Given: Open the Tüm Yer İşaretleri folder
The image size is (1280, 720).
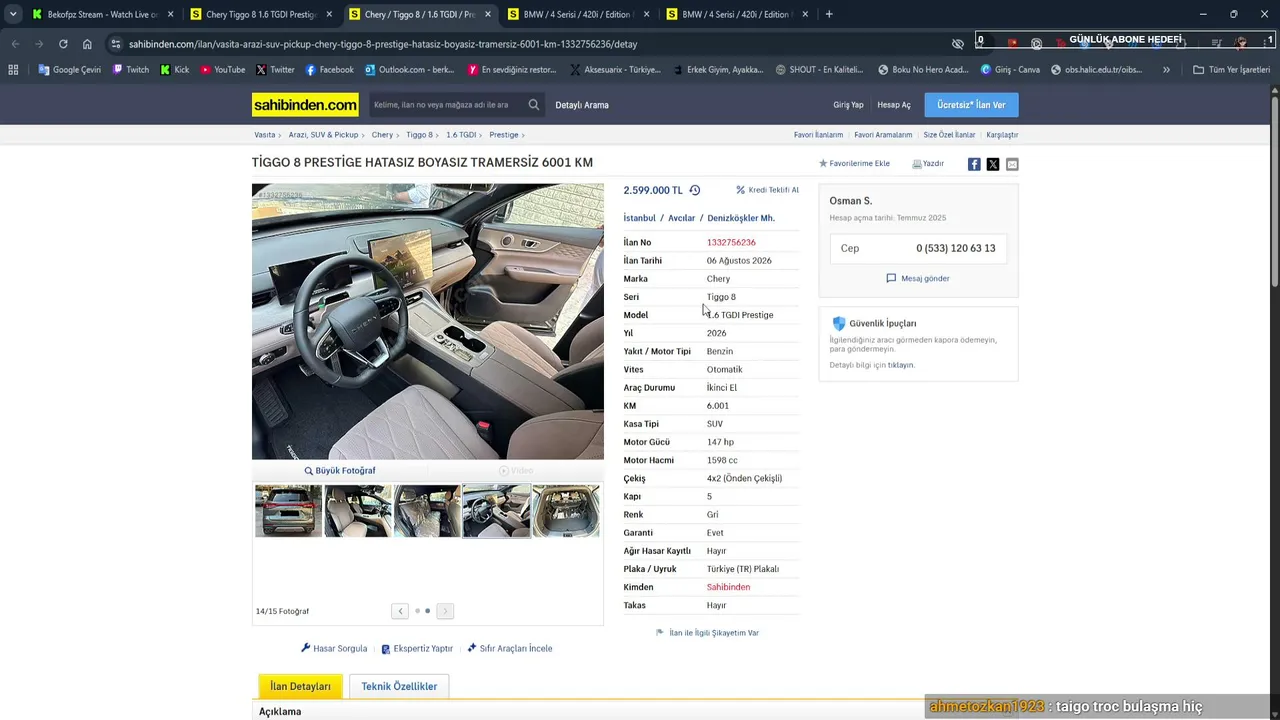Looking at the screenshot, I should pyautogui.click(x=1231, y=70).
